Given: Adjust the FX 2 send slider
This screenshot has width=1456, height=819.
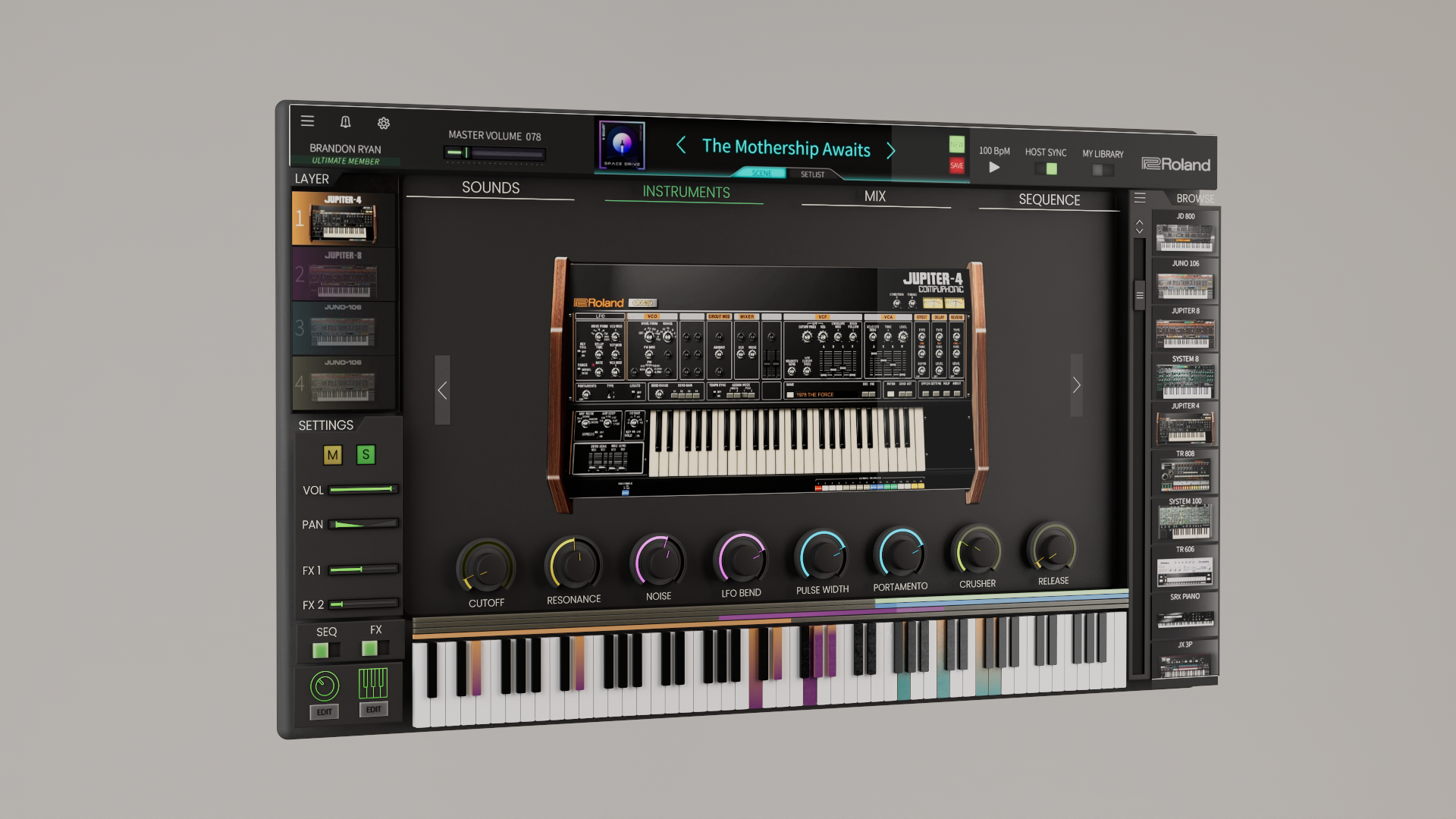Looking at the screenshot, I should (x=363, y=604).
